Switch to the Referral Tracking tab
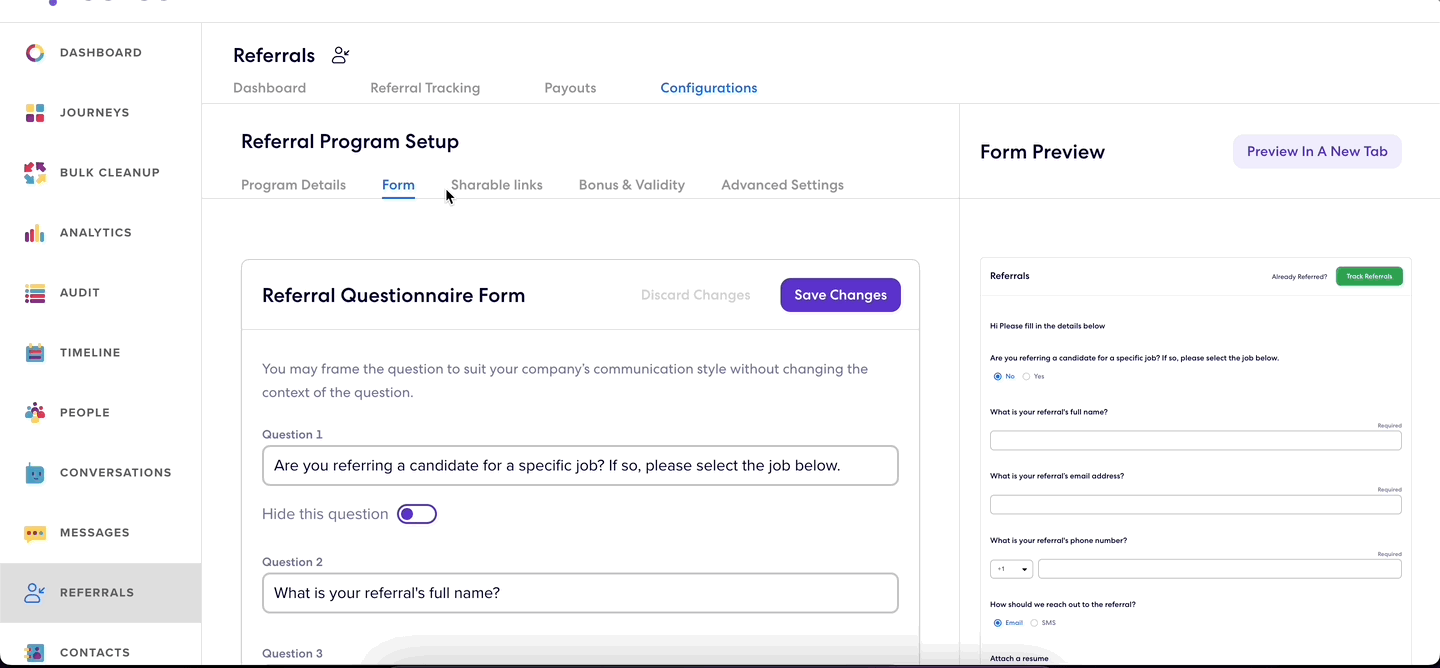 coord(425,88)
